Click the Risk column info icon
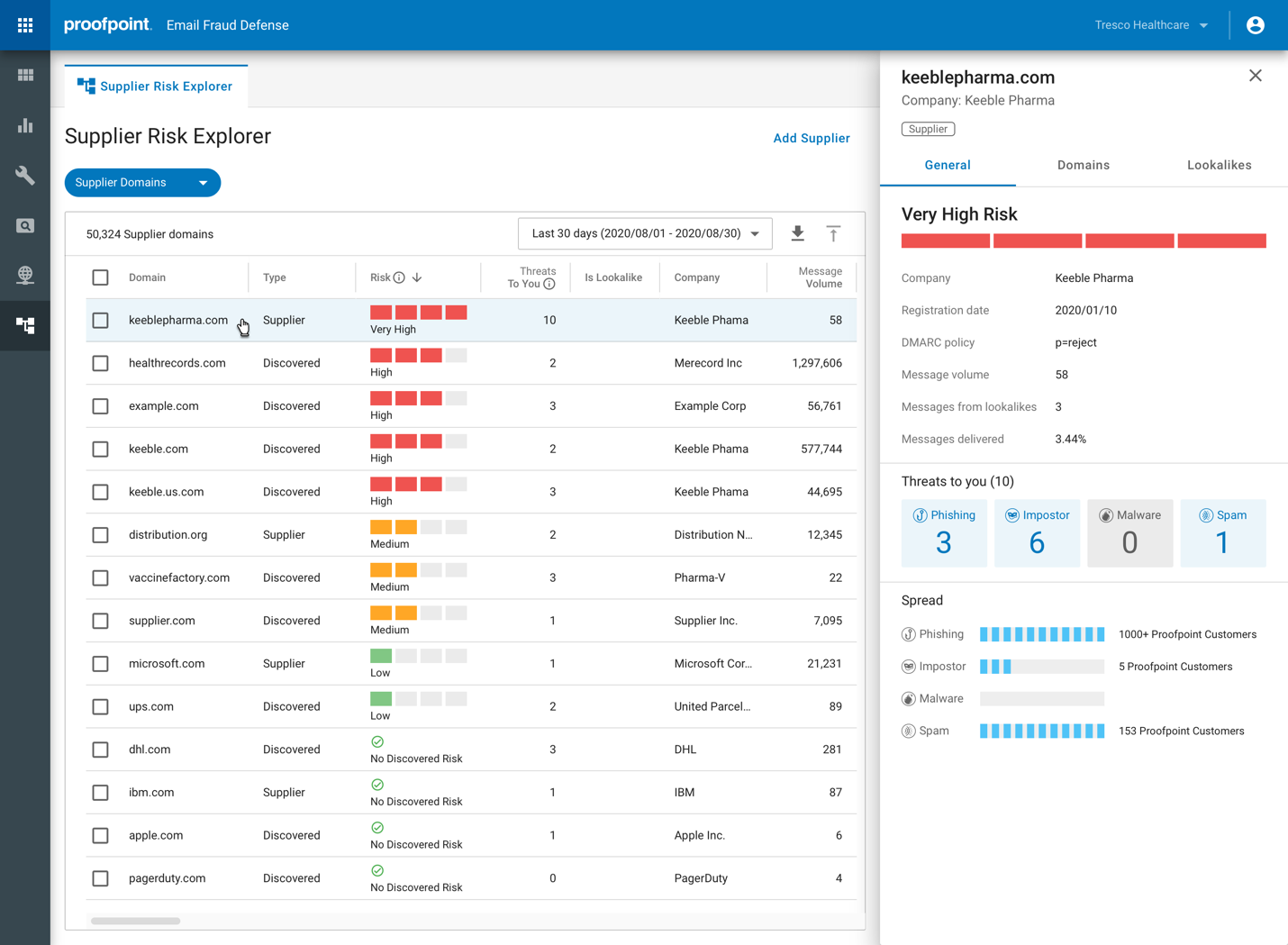 pyautogui.click(x=399, y=277)
